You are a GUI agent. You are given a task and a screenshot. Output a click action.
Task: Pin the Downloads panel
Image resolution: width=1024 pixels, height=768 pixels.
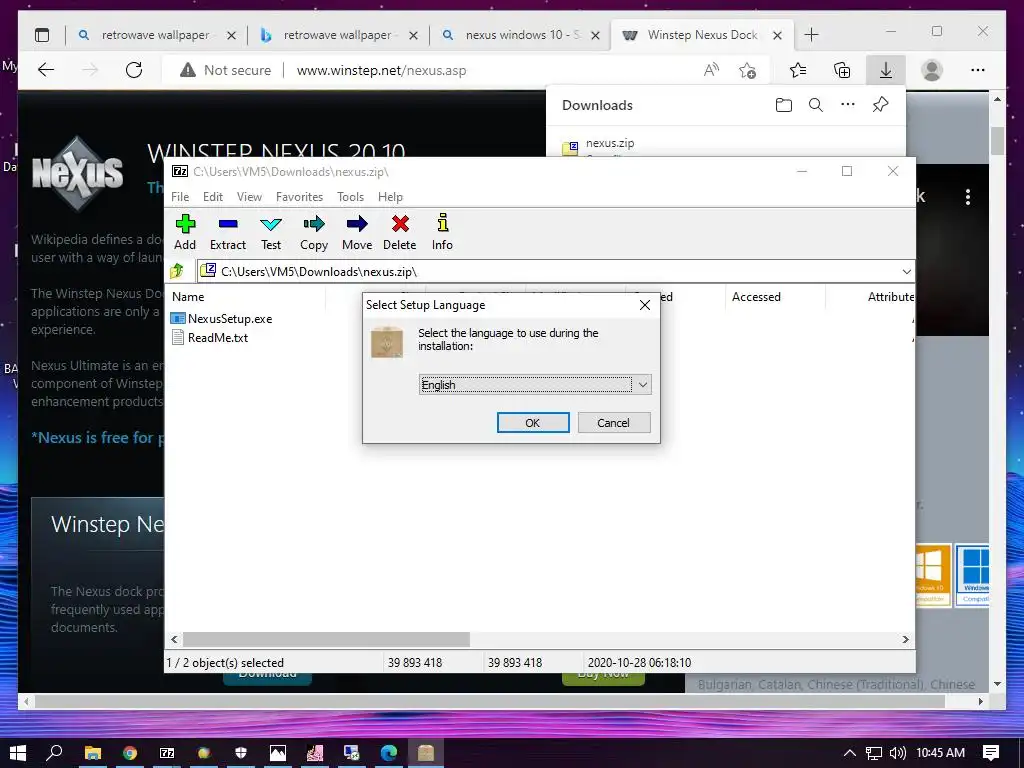pyautogui.click(x=880, y=104)
